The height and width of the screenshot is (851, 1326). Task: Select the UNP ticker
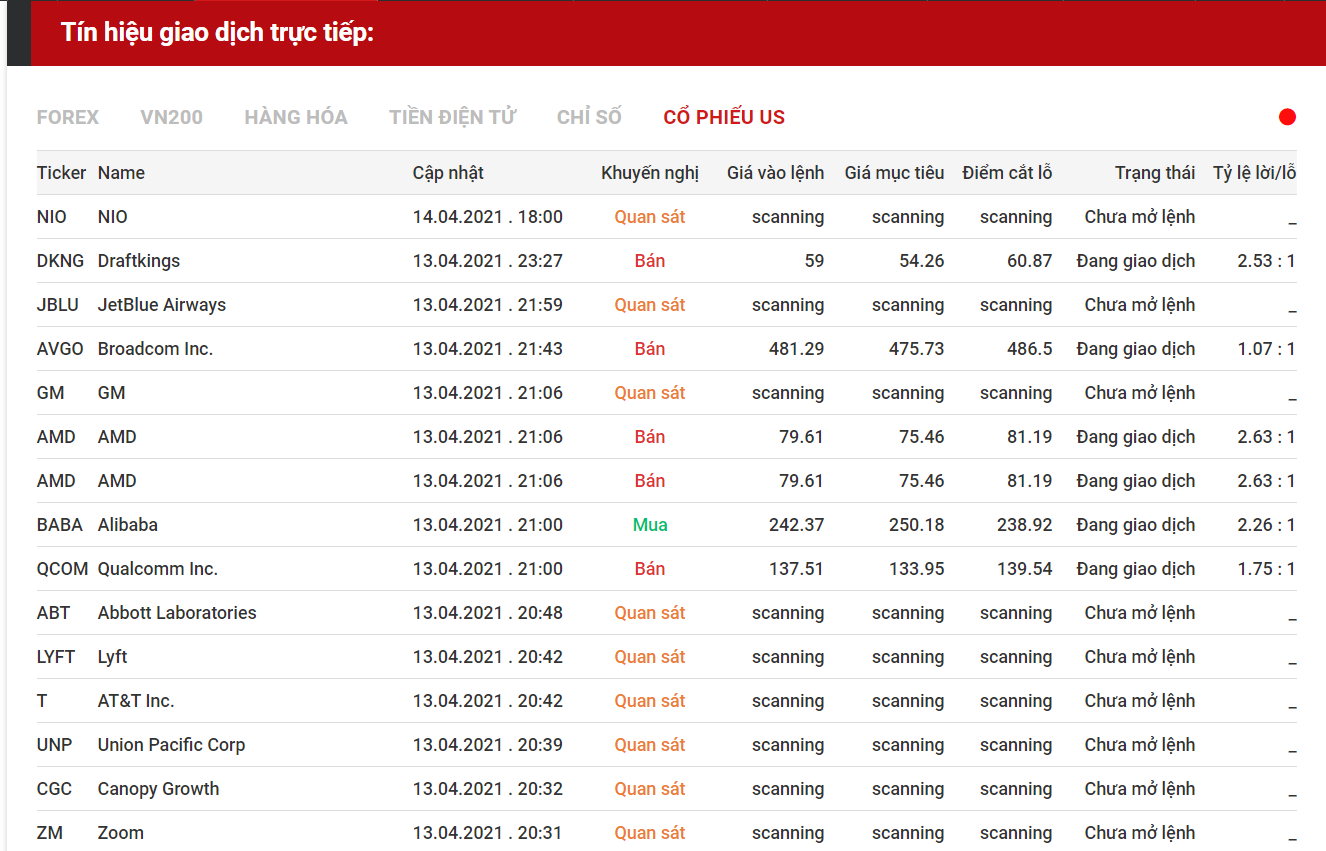click(x=55, y=745)
